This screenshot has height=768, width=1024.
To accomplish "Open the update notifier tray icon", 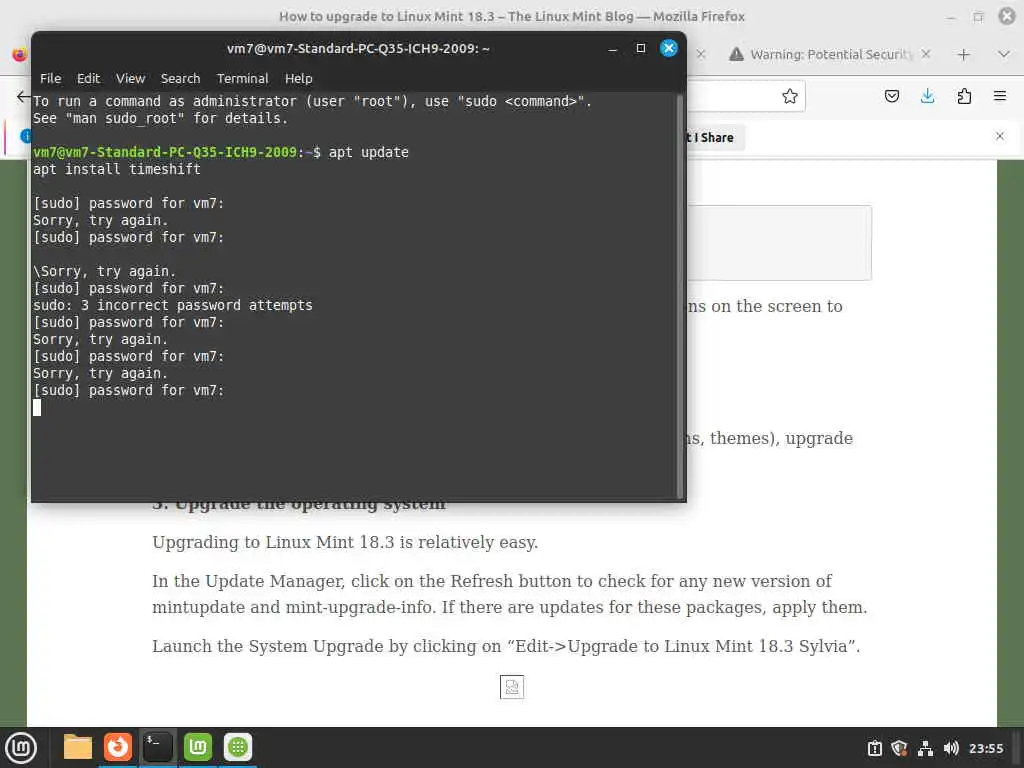I will click(874, 748).
